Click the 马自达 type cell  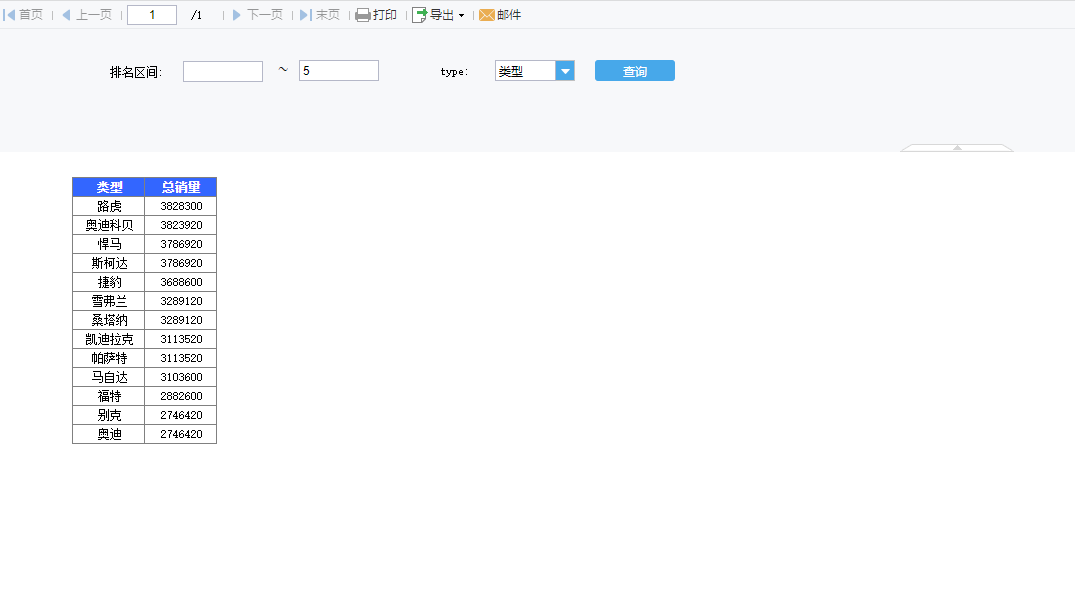click(x=109, y=377)
